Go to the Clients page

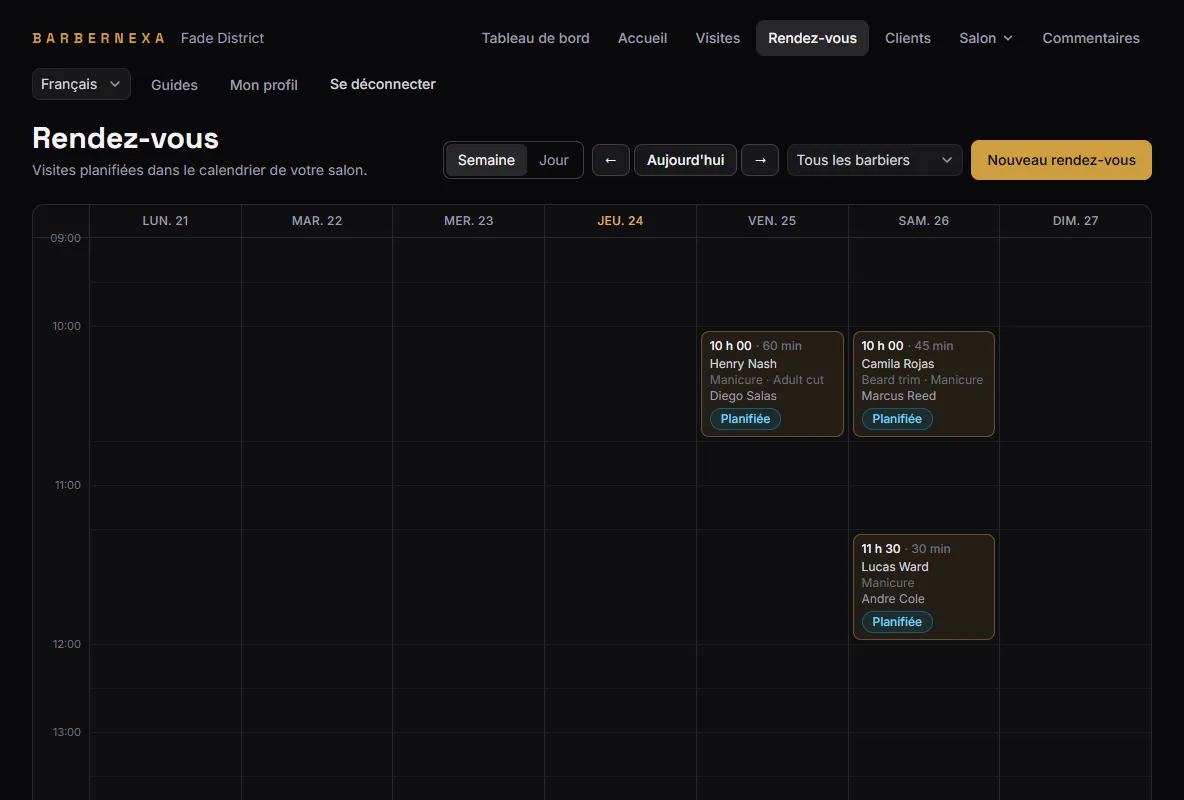click(908, 38)
